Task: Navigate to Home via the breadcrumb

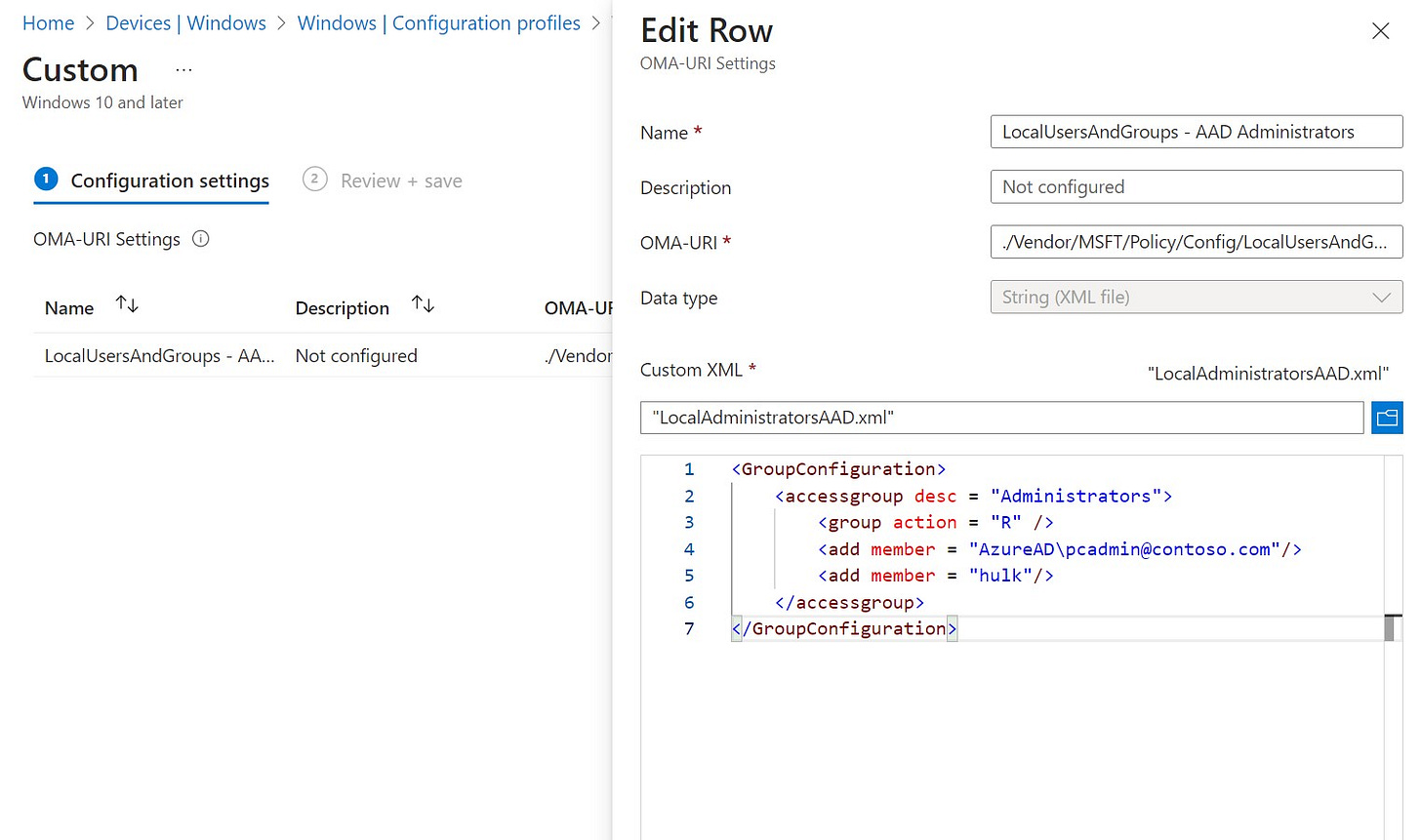Action: (x=48, y=22)
